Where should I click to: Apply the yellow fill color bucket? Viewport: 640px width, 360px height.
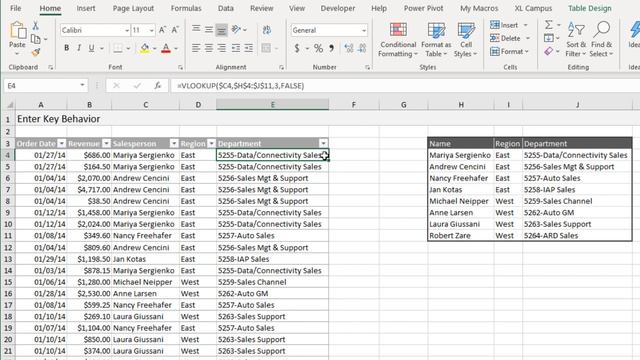(x=144, y=49)
